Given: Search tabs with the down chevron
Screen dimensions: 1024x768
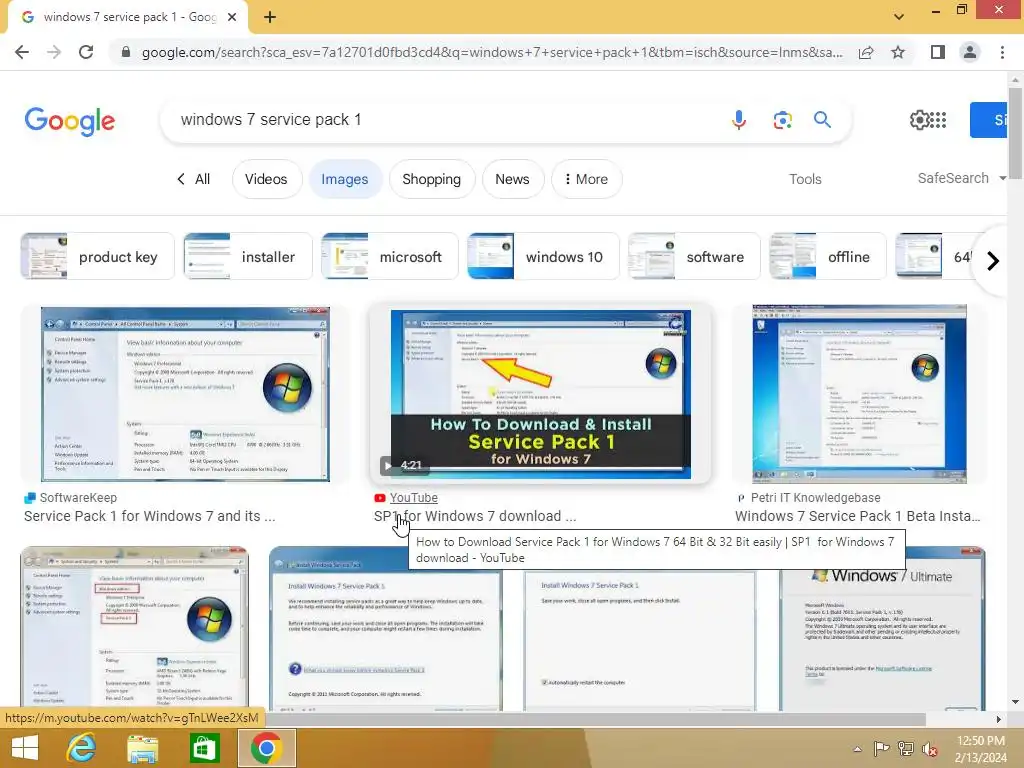Looking at the screenshot, I should click(x=899, y=17).
